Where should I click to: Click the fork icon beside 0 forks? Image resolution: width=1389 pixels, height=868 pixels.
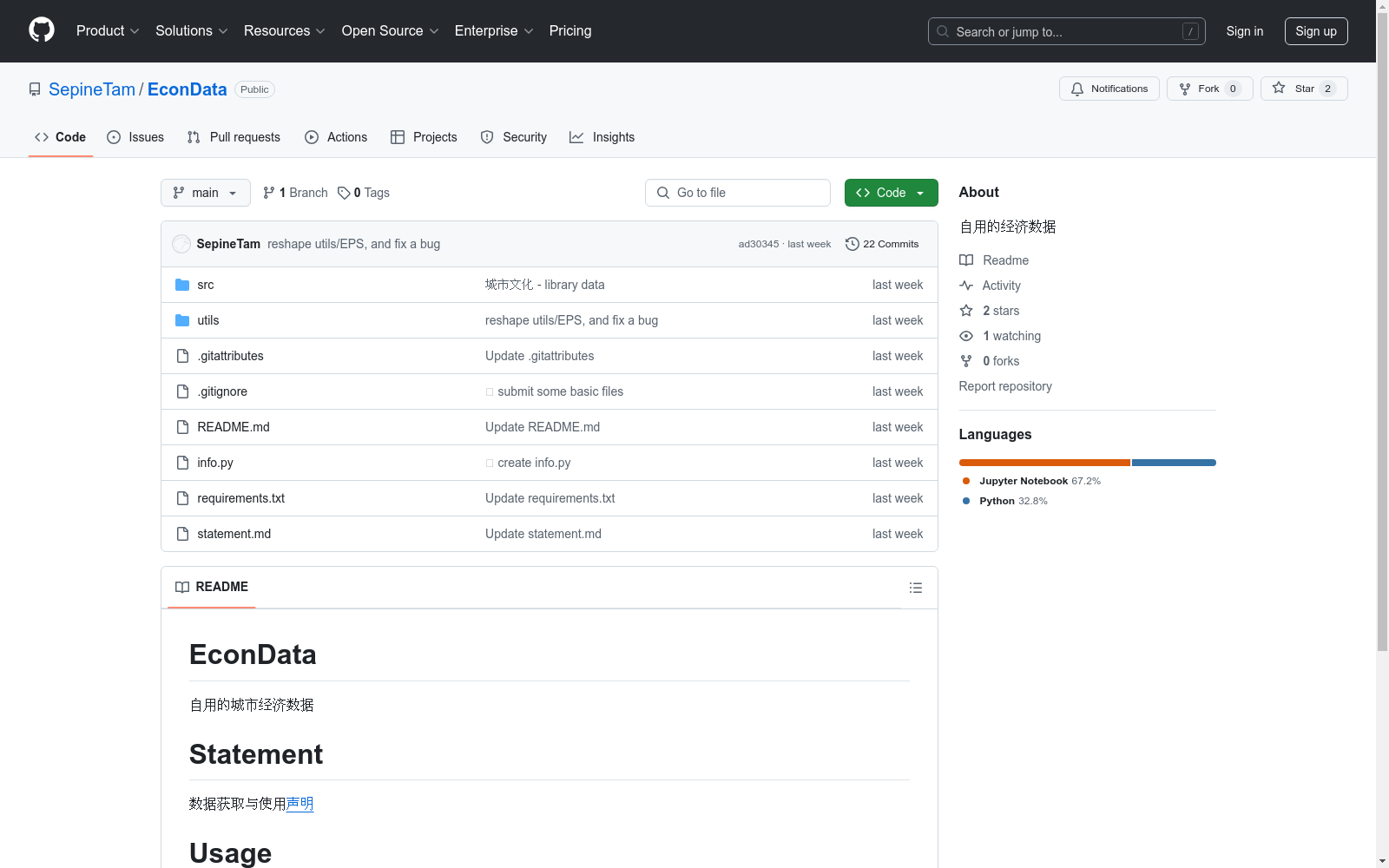[966, 361]
